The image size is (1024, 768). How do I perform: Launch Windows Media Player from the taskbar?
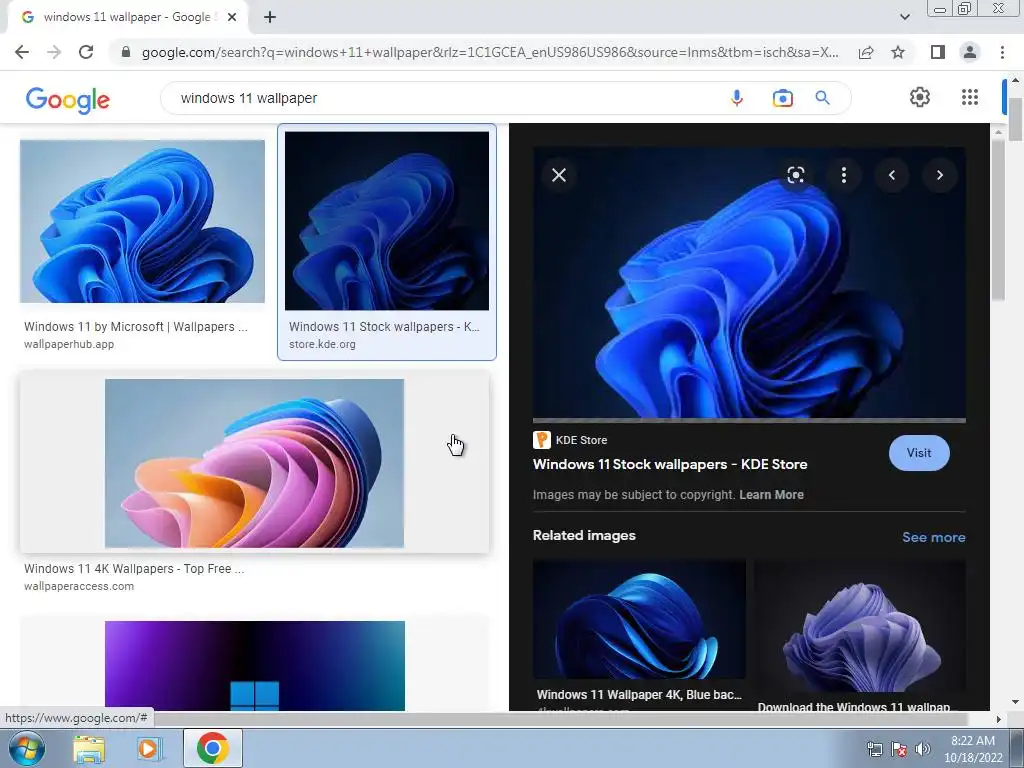point(148,748)
